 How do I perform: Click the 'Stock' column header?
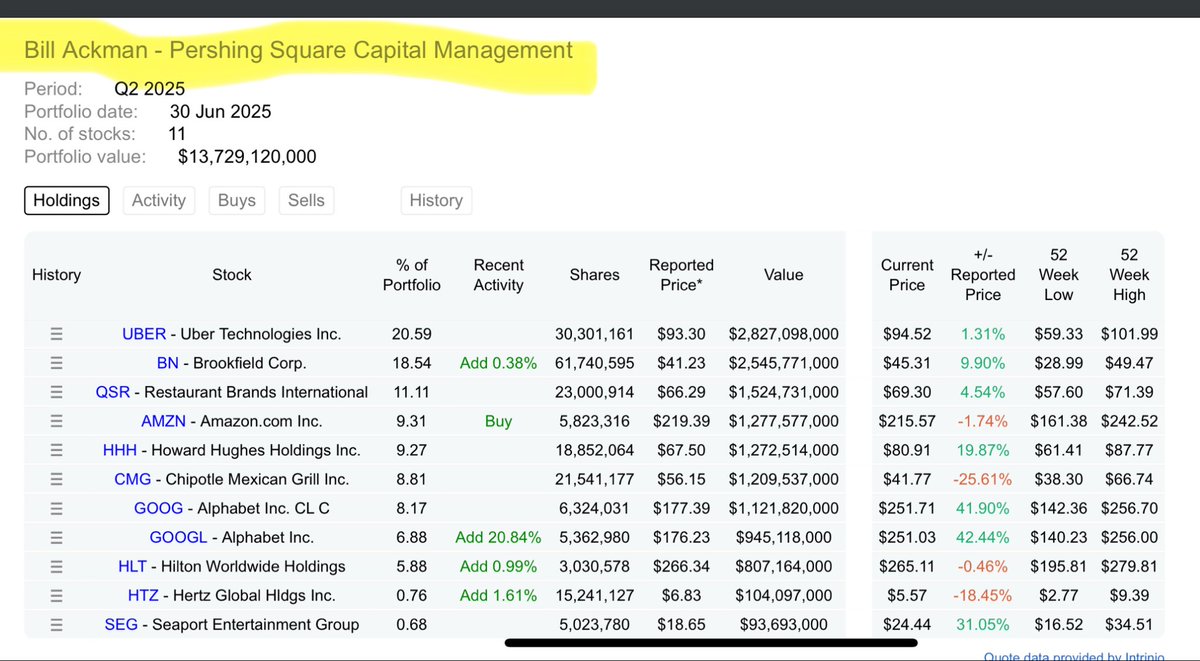coord(232,275)
